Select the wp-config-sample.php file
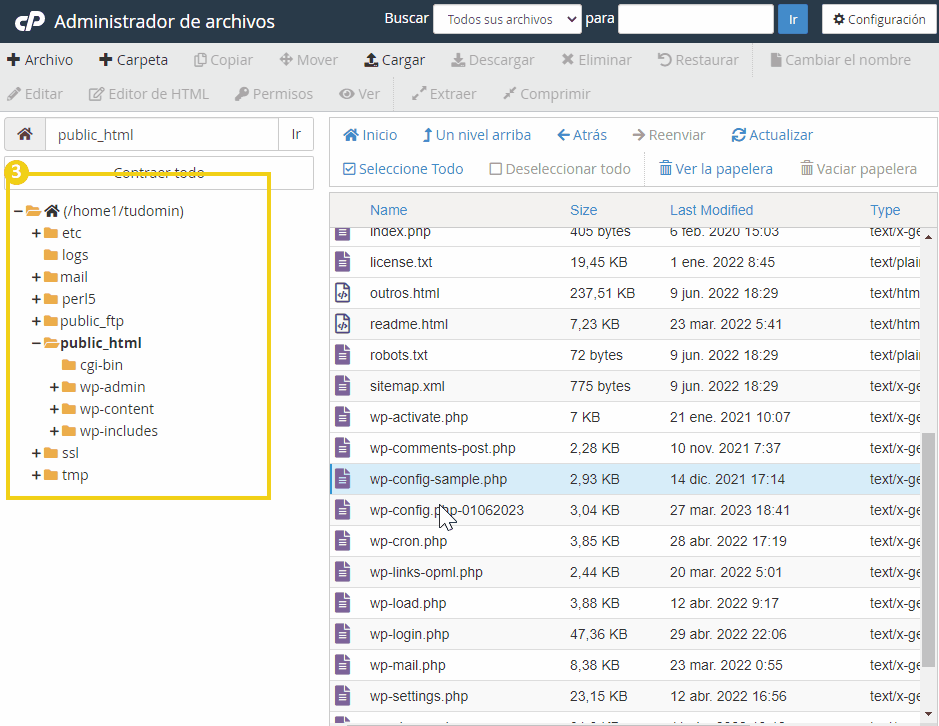Screen dimensions: 939x726 point(625,479)
